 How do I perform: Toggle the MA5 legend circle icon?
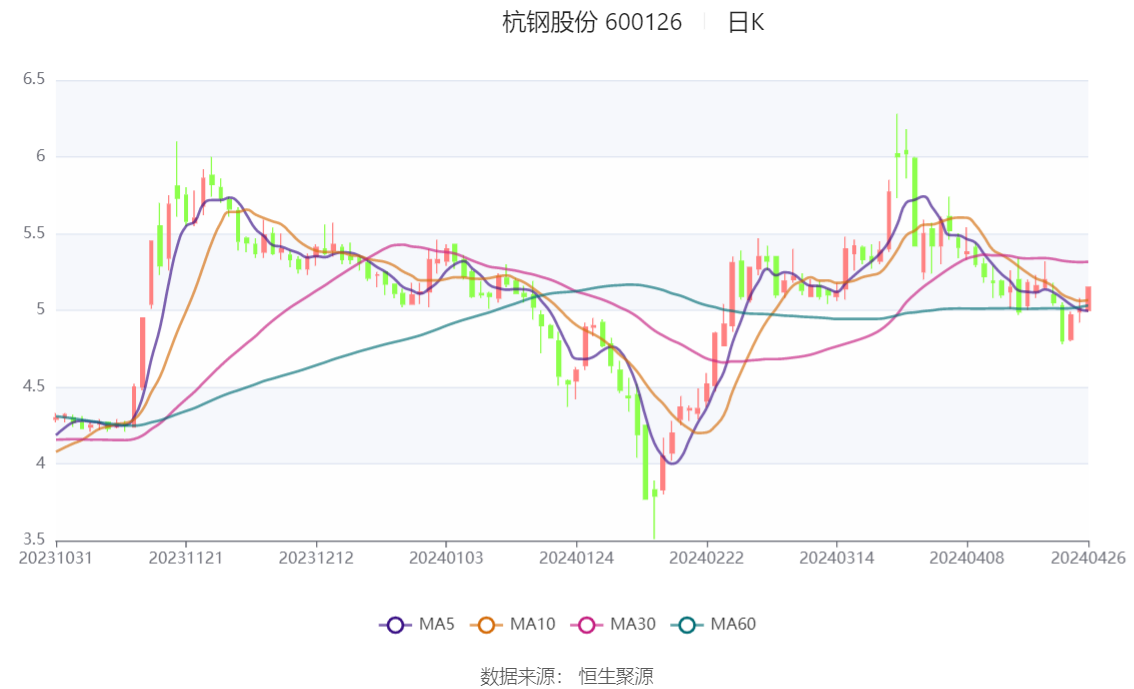[395, 625]
